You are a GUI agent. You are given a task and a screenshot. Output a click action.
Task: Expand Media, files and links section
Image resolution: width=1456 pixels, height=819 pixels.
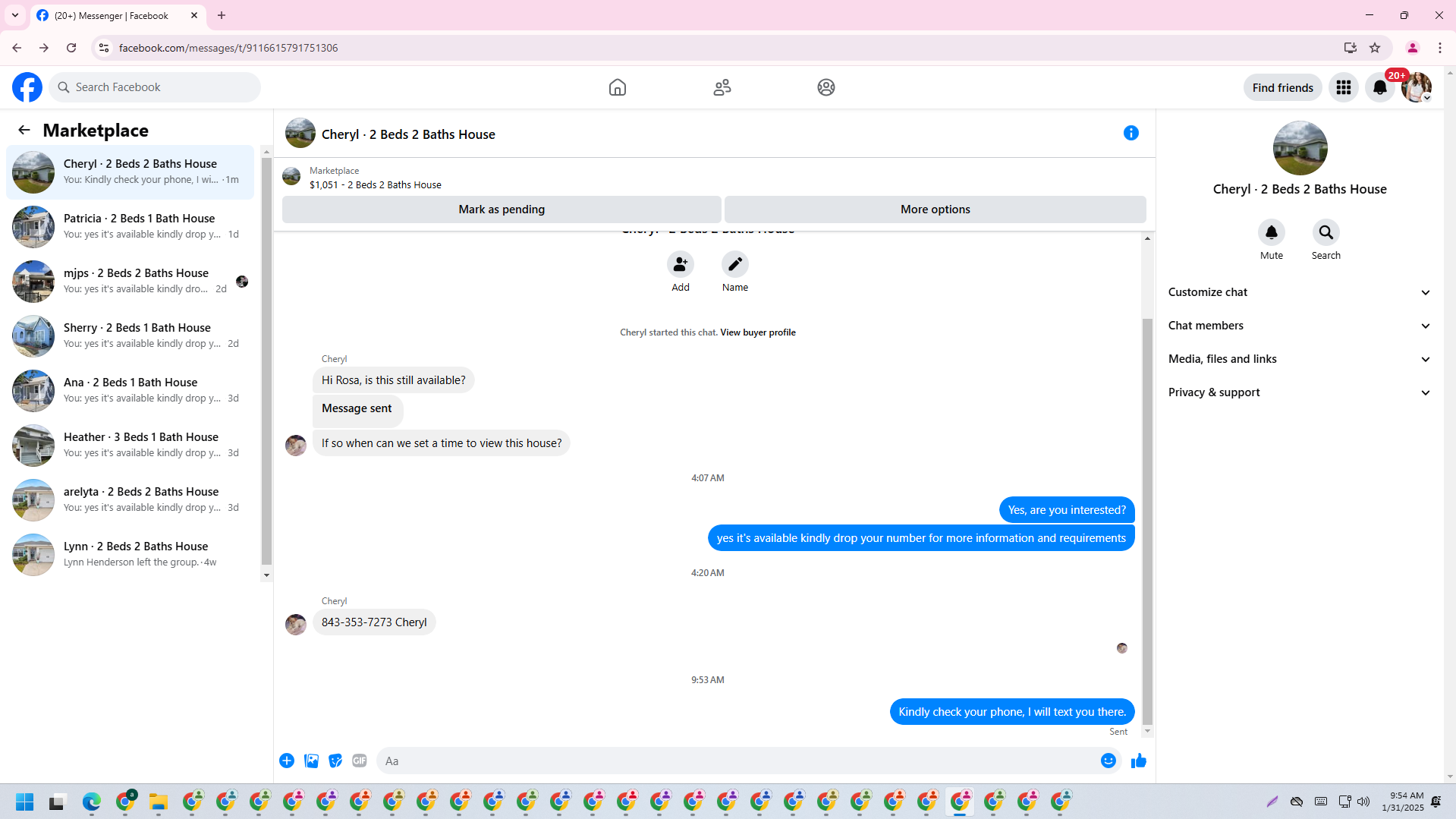coord(1300,359)
